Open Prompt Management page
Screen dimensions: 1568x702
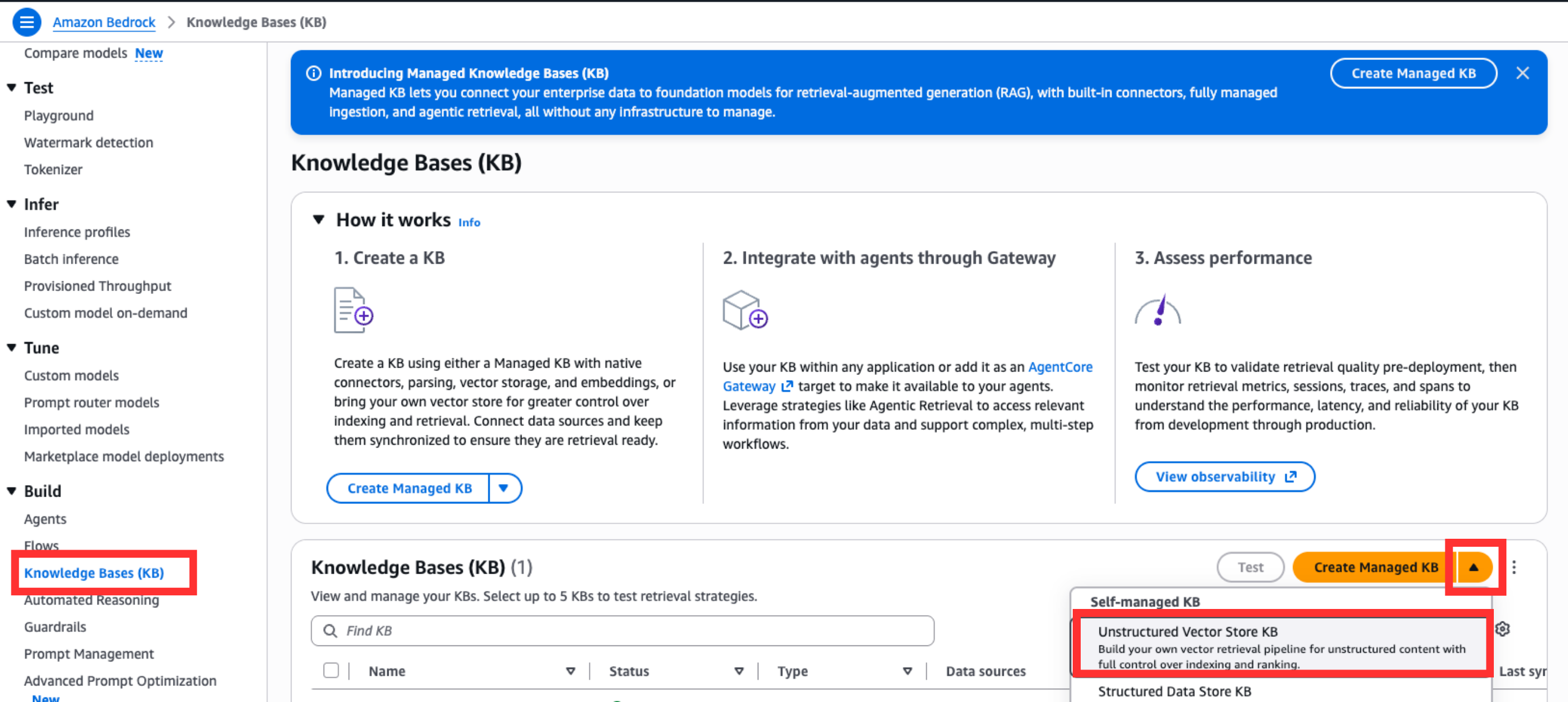tap(90, 653)
